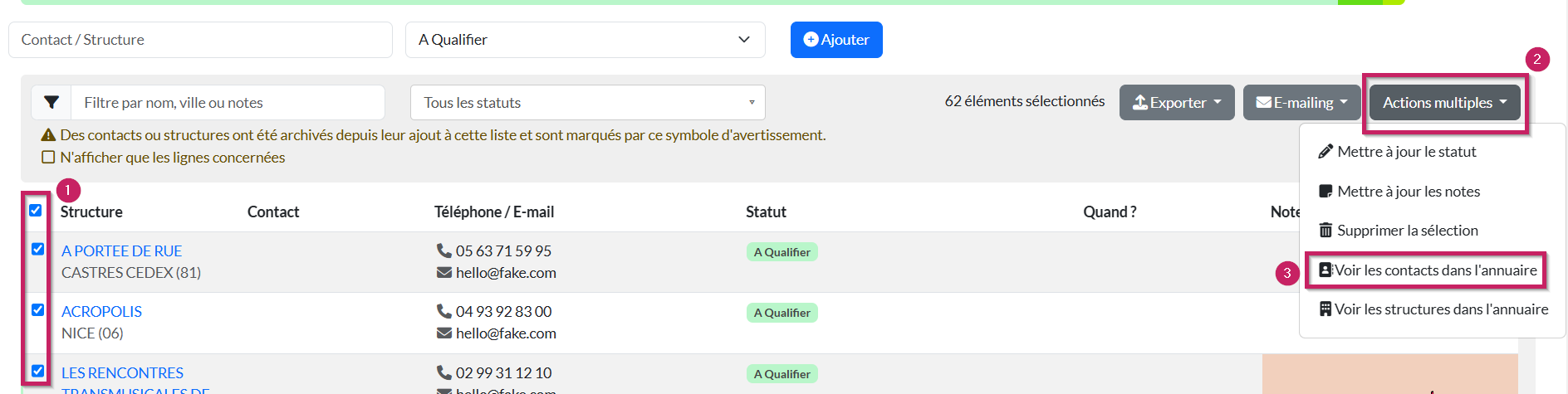Expand the "Tous les statuts" filter dropdown
Viewport: 1568px width, 394px height.
point(587,103)
